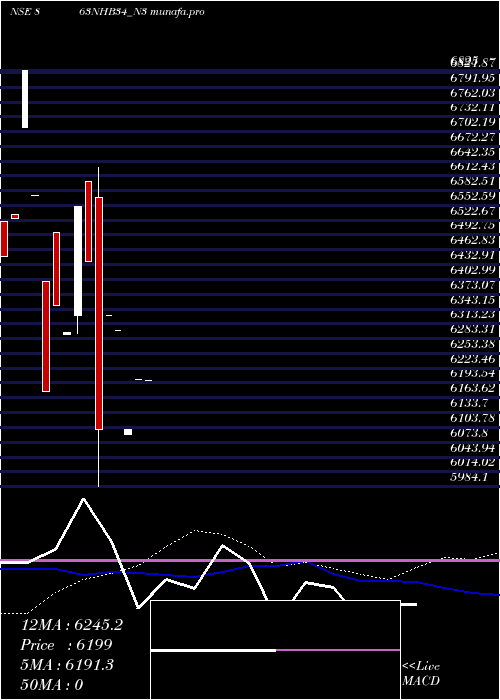Select the 6373.07 price value
Screen dimensions: 500x700
click(x=472, y=285)
